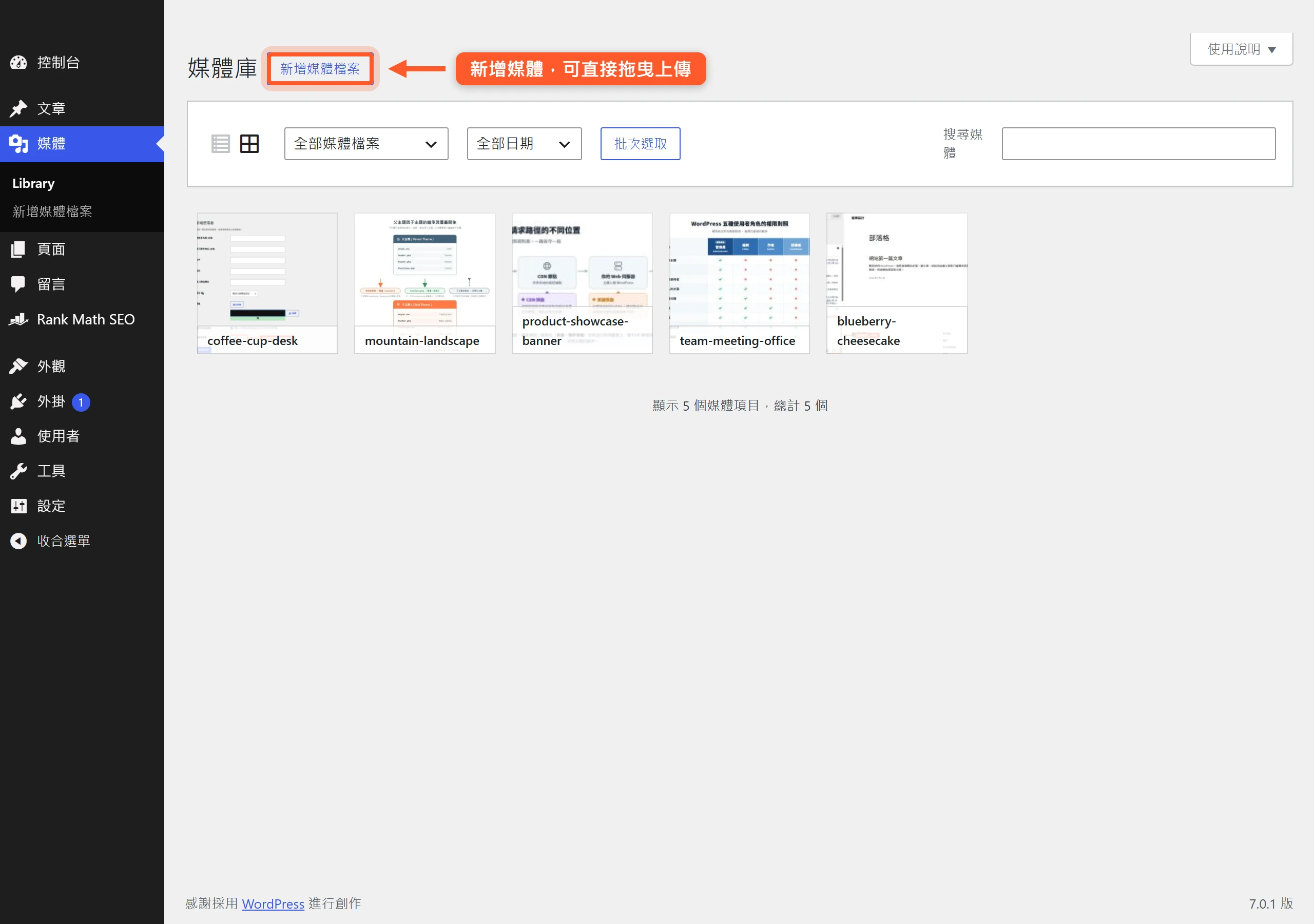Open the 使用者 menu label
Screen dimensions: 1314x924
click(58, 436)
